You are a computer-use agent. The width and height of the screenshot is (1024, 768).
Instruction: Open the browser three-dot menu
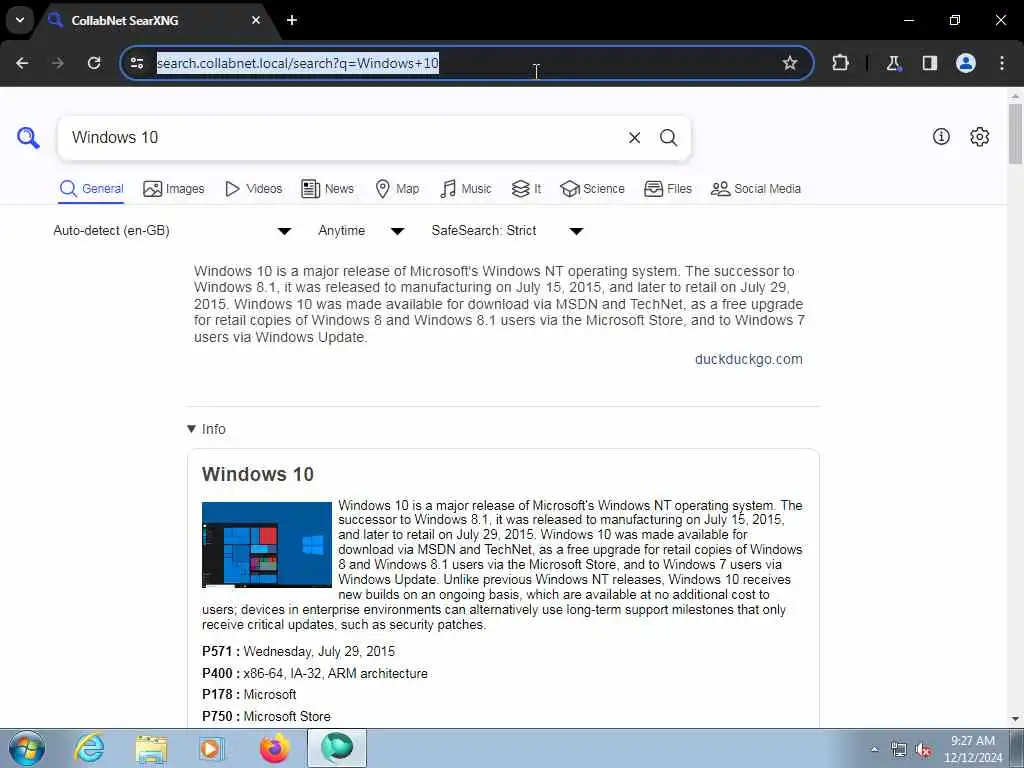tap(1002, 63)
